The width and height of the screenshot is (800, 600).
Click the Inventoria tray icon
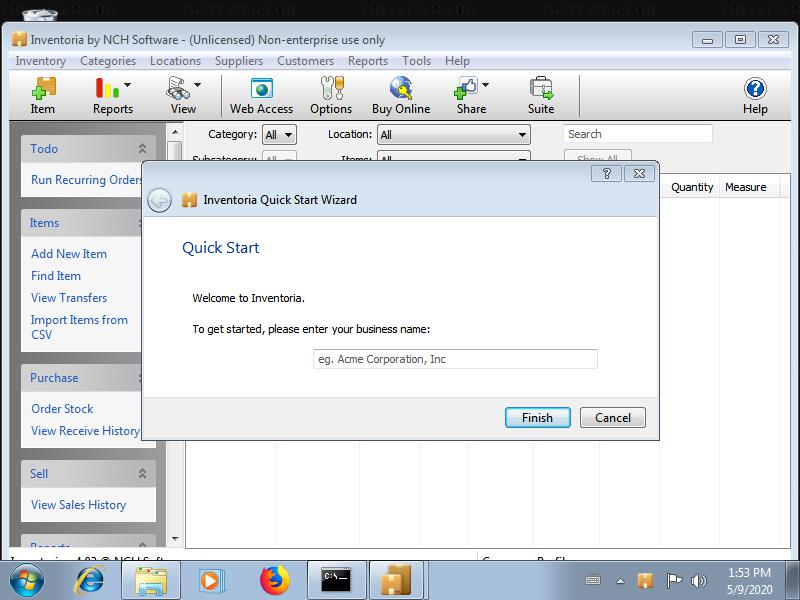(645, 581)
